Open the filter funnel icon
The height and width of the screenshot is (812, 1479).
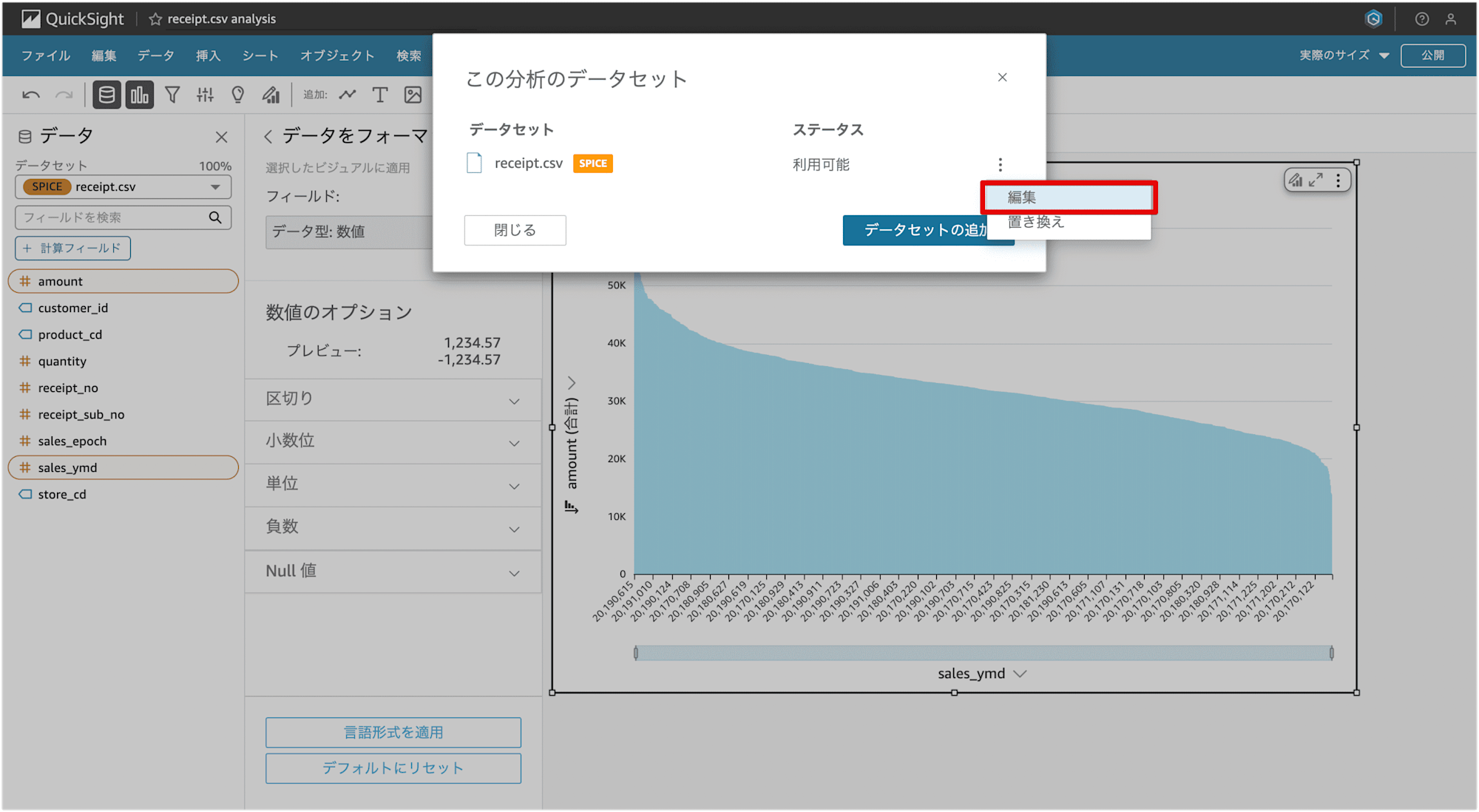point(172,95)
